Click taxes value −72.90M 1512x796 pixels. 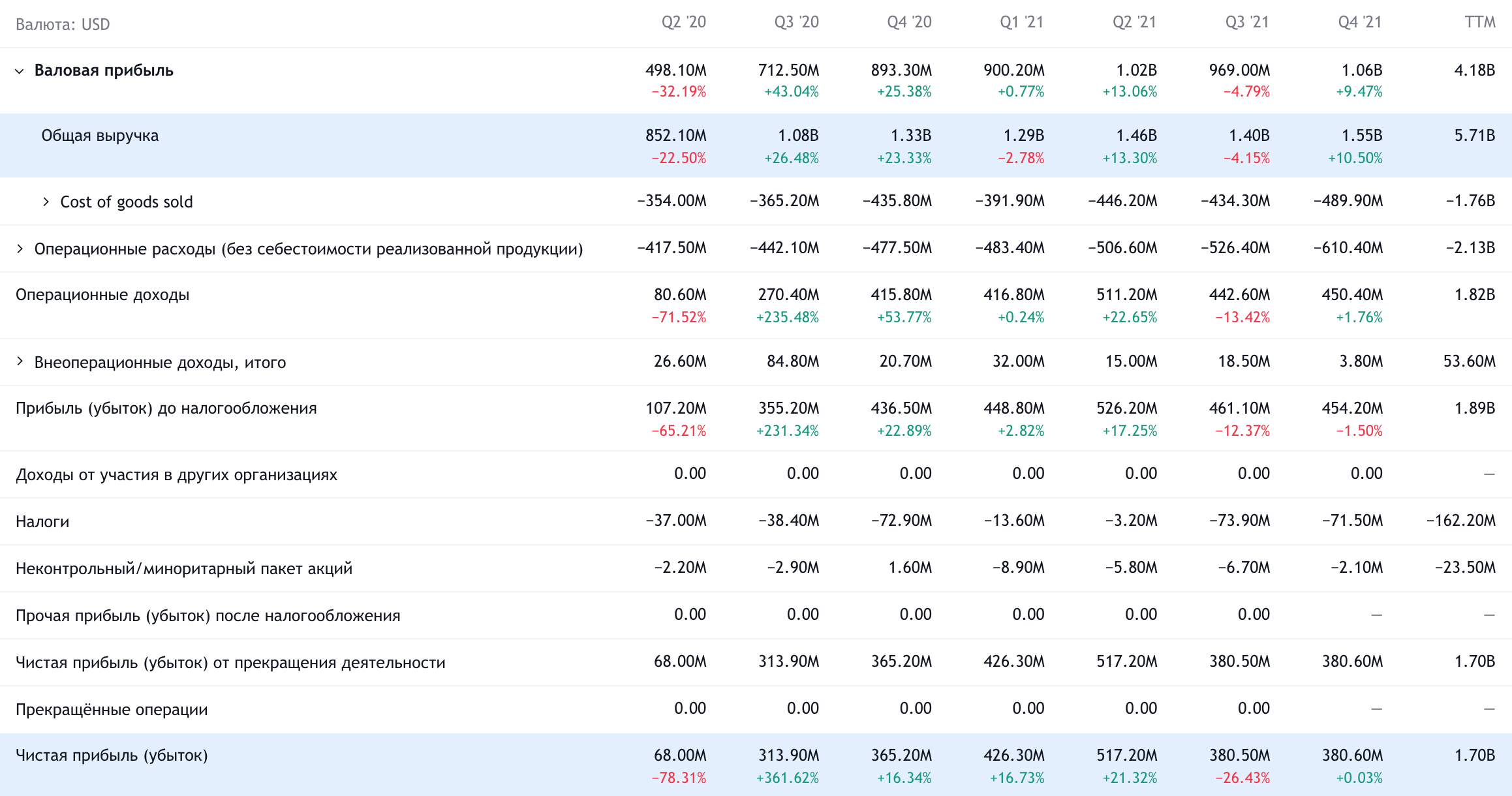coord(902,521)
